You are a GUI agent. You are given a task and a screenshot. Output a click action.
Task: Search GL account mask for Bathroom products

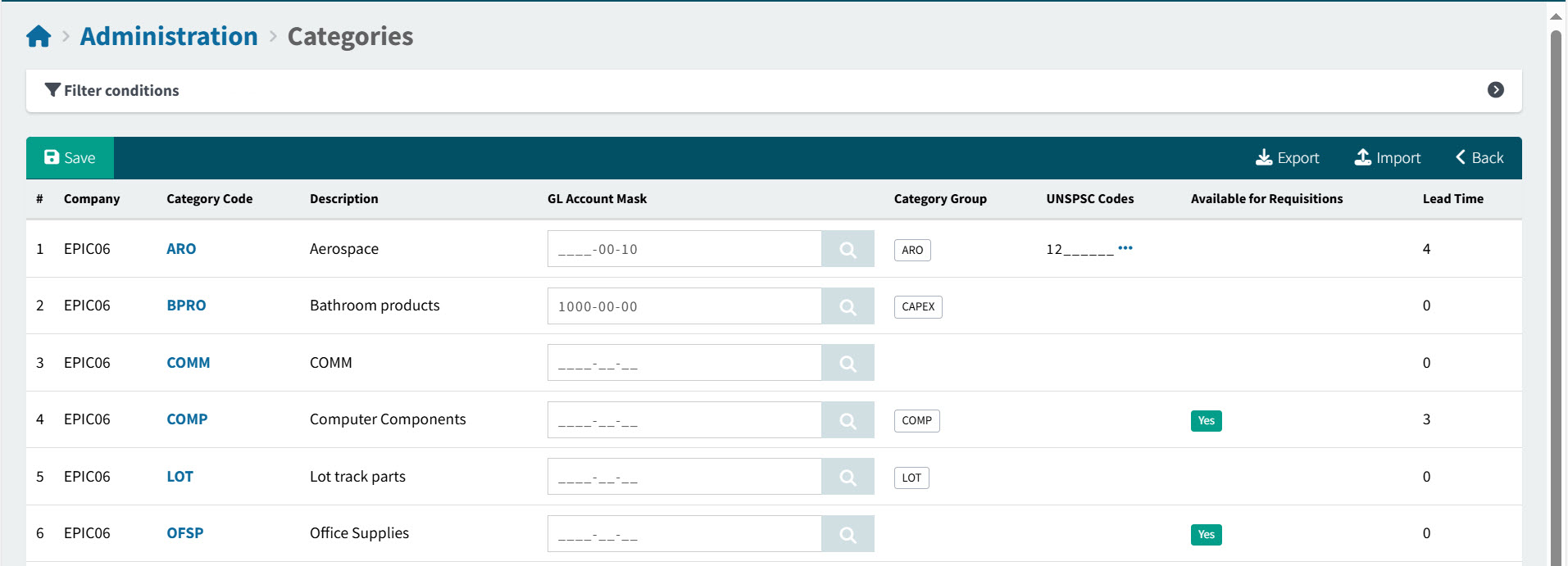pyautogui.click(x=848, y=306)
